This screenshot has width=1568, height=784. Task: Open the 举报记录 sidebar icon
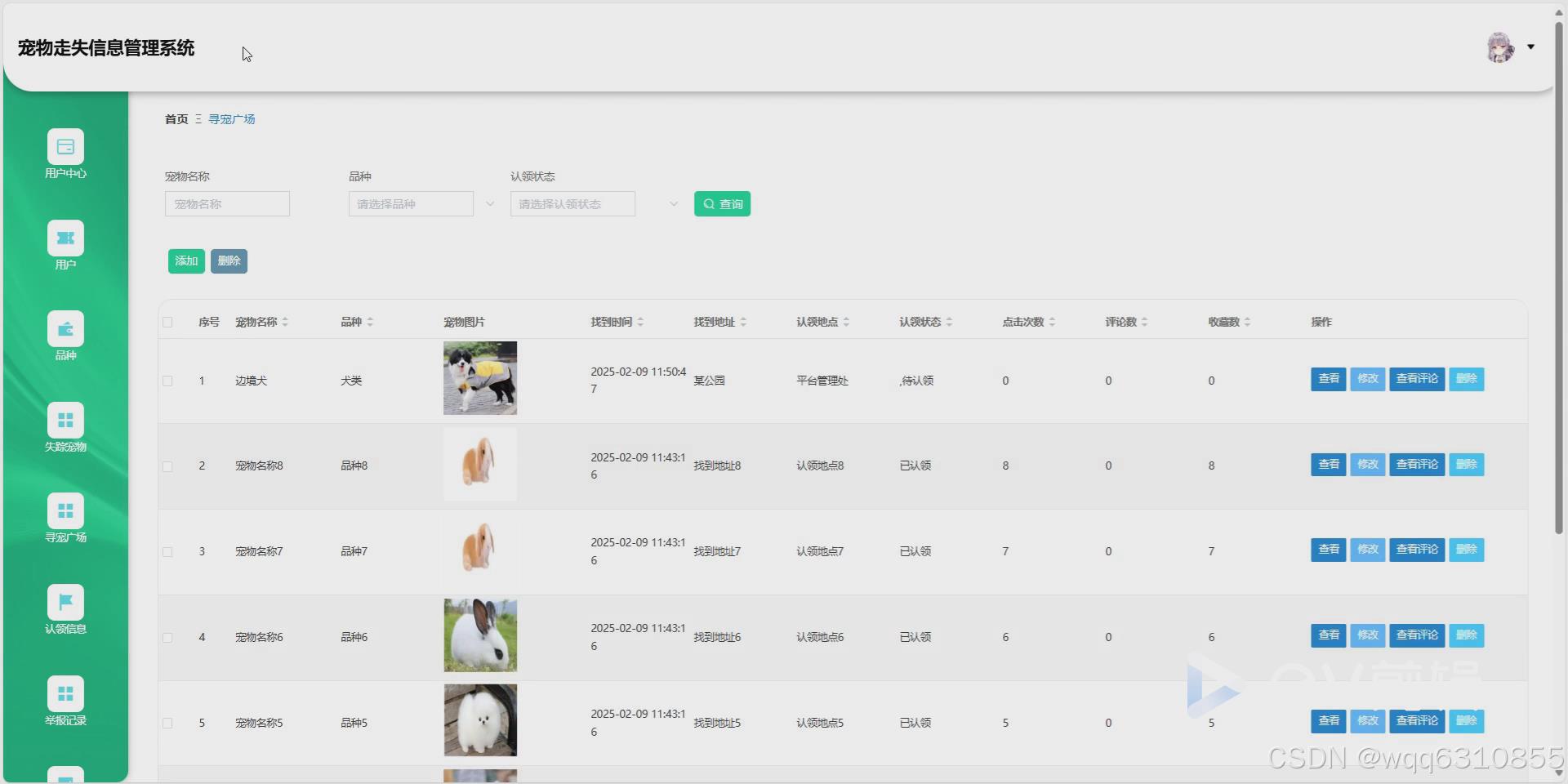[65, 694]
